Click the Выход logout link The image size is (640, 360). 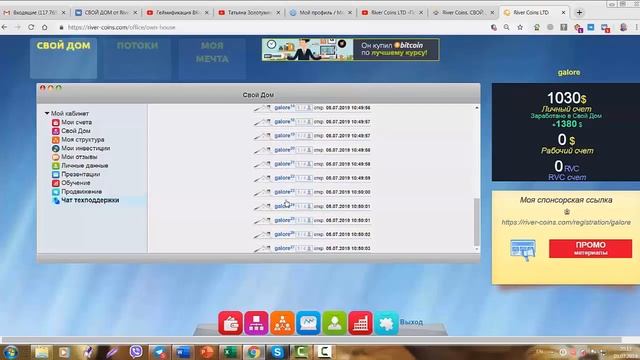[411, 322]
